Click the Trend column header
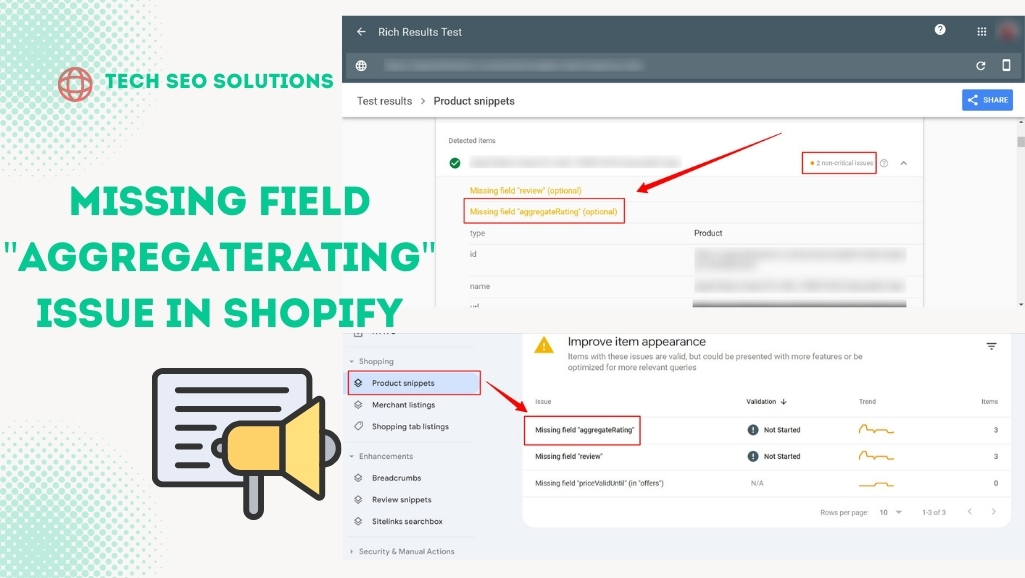The image size is (1025, 578). pyautogui.click(x=867, y=401)
